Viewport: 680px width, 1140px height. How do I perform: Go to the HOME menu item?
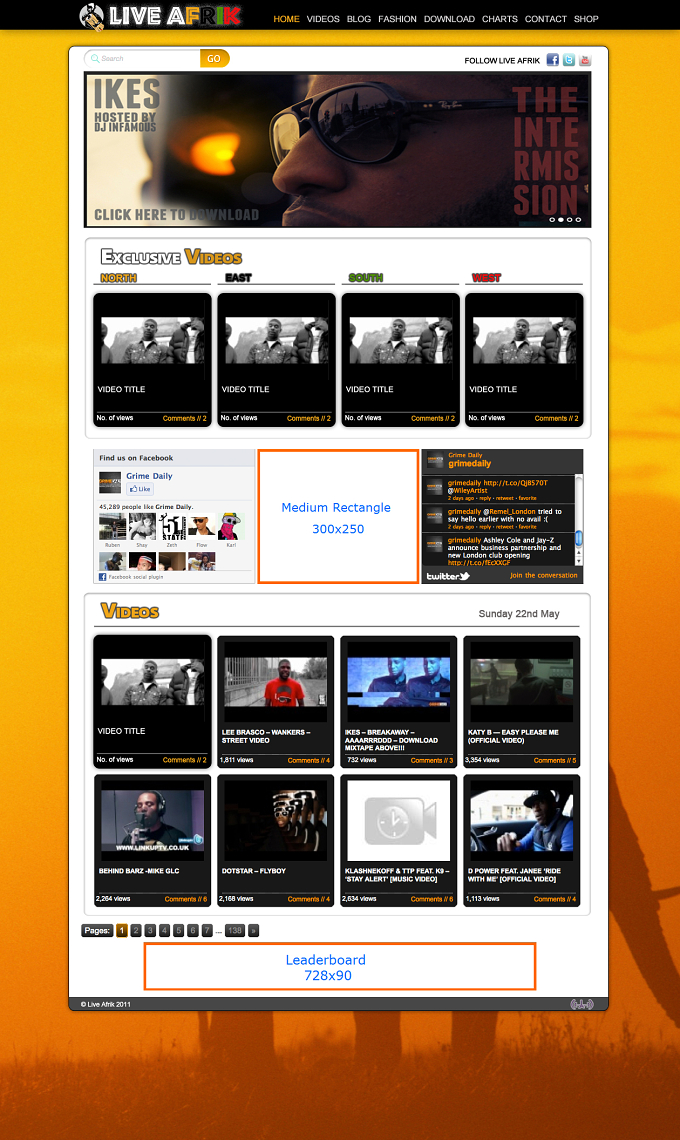[x=287, y=19]
